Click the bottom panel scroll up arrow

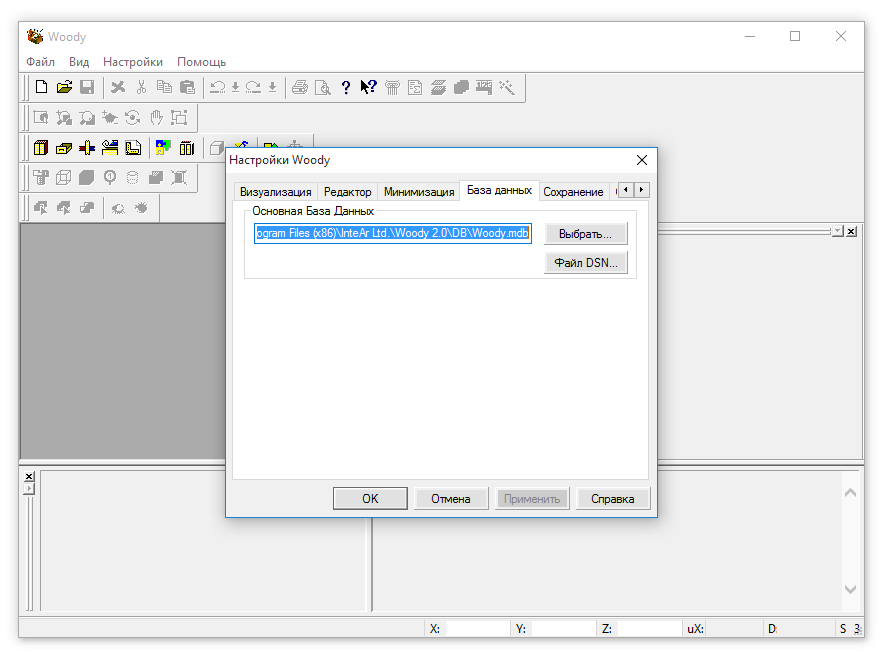851,493
